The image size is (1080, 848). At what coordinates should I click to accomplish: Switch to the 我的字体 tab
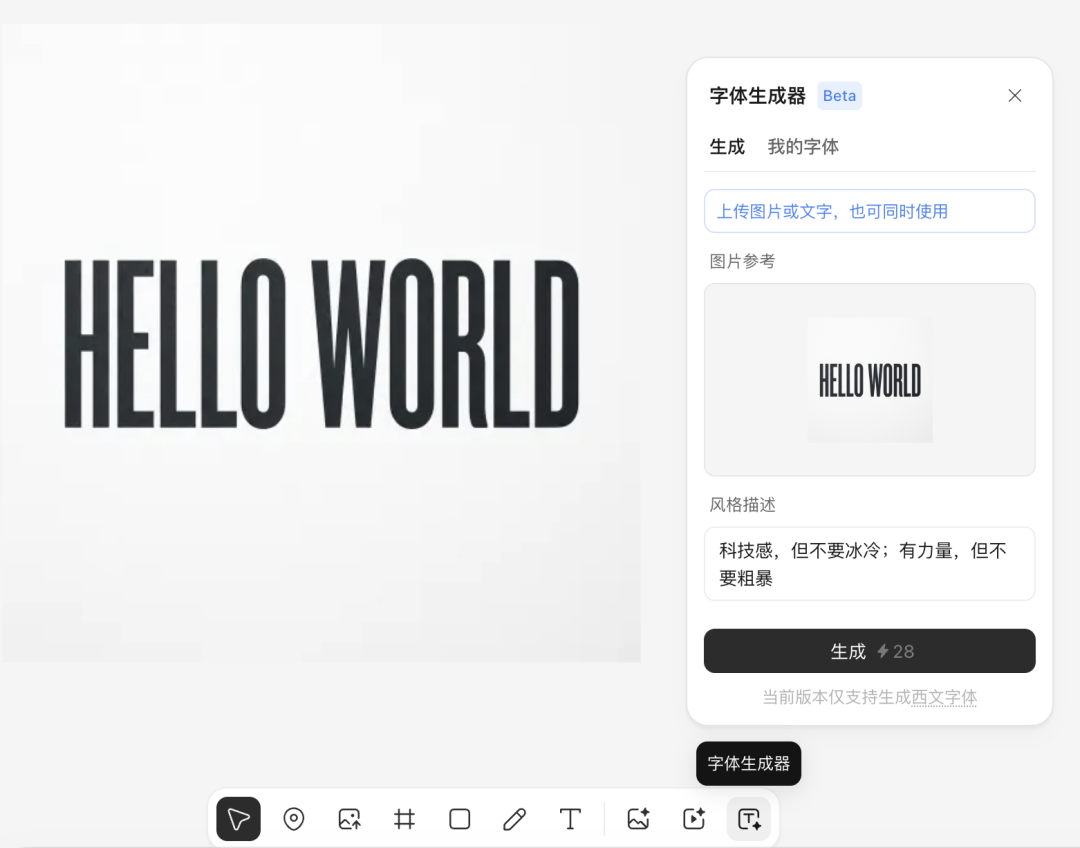click(x=803, y=146)
